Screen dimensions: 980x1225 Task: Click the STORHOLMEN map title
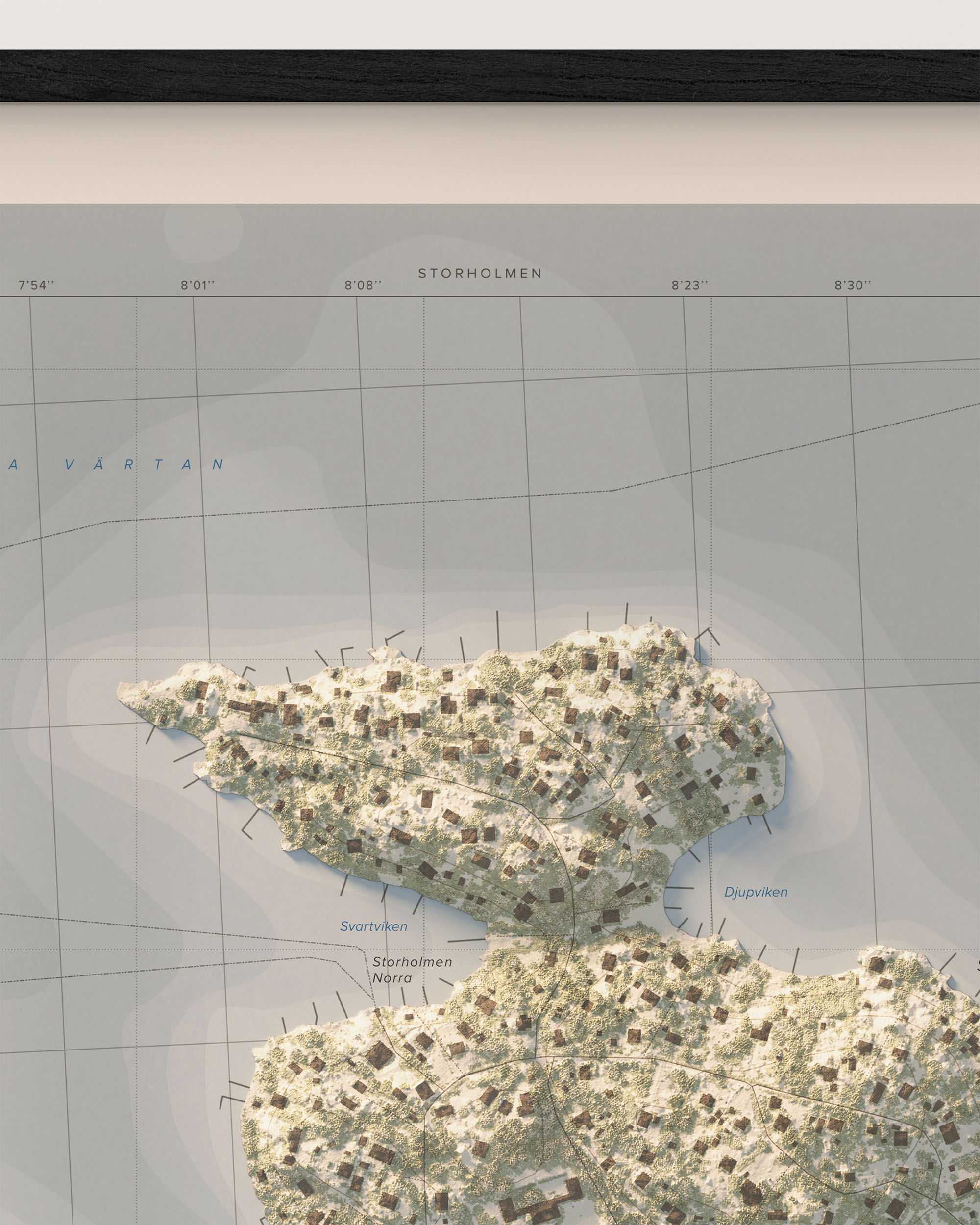[480, 274]
